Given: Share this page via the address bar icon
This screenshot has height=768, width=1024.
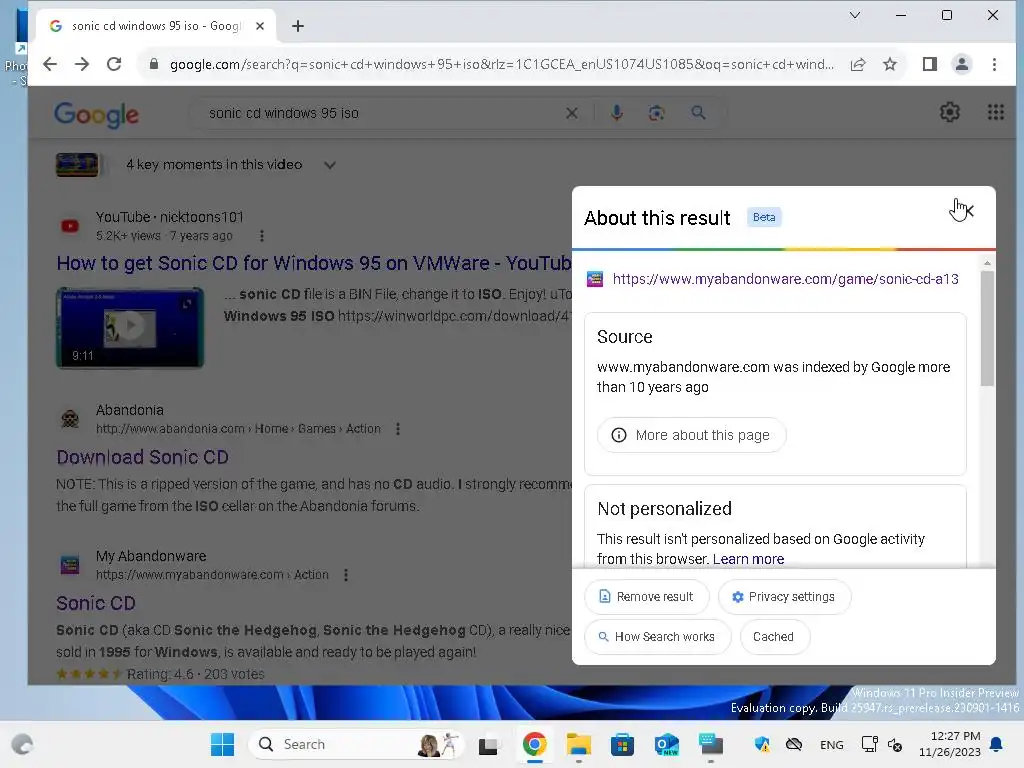Looking at the screenshot, I should pyautogui.click(x=858, y=64).
